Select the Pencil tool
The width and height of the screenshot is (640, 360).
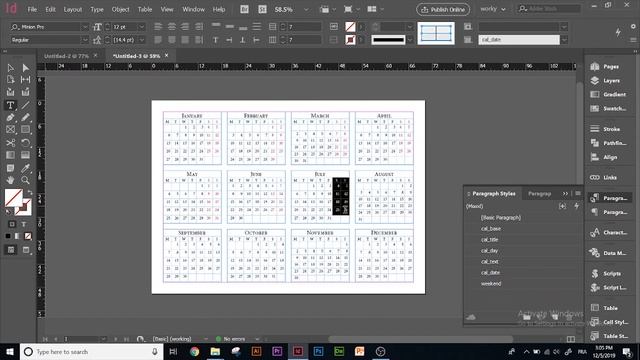point(25,118)
